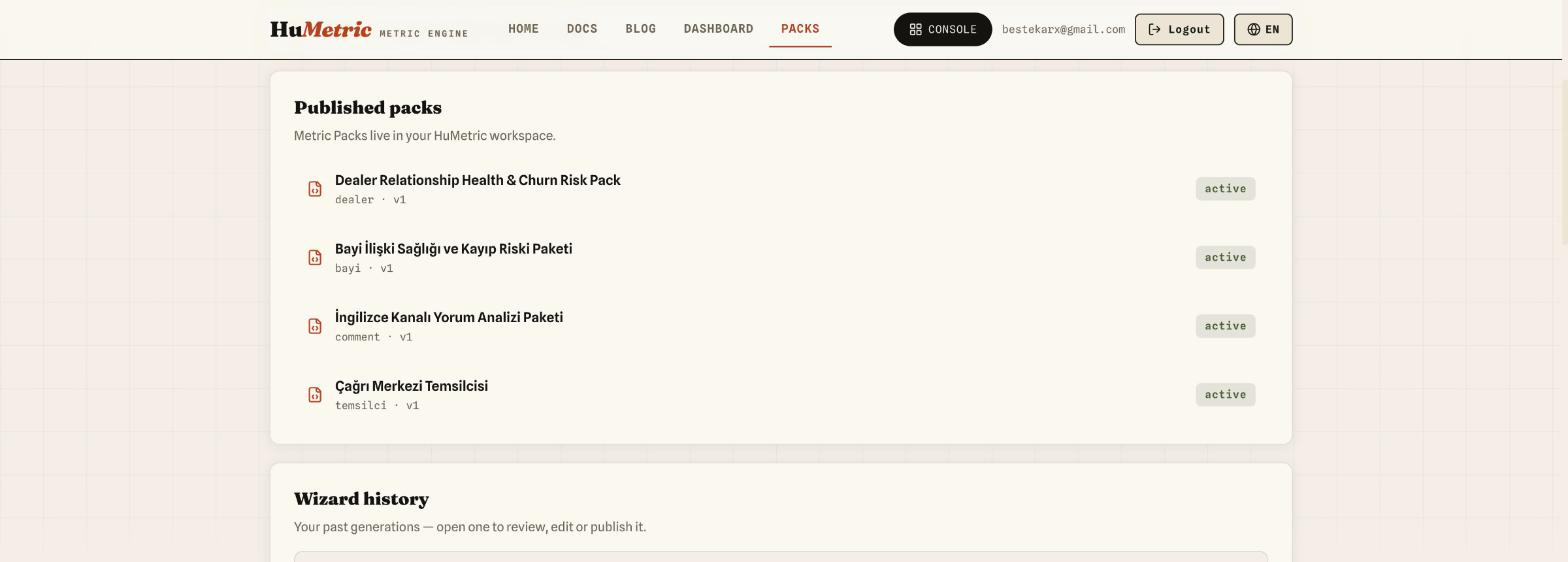Open the DOCS nav item
Image resolution: width=1568 pixels, height=562 pixels.
tap(582, 29)
